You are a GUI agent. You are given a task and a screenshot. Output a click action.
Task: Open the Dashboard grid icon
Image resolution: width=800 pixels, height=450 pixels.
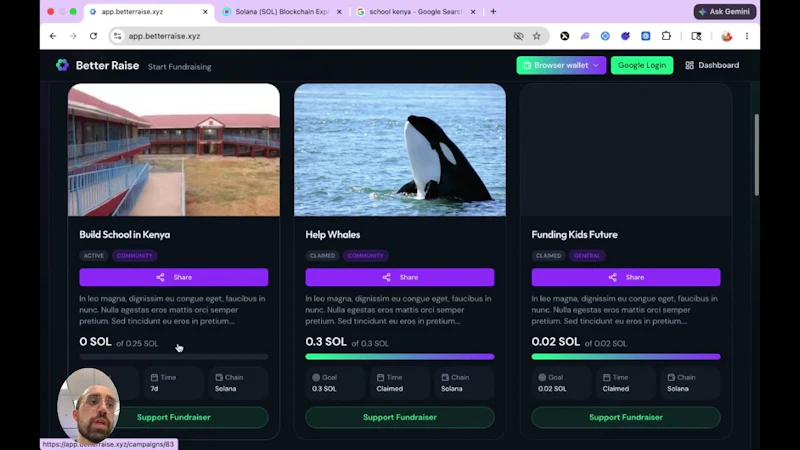[x=689, y=65]
